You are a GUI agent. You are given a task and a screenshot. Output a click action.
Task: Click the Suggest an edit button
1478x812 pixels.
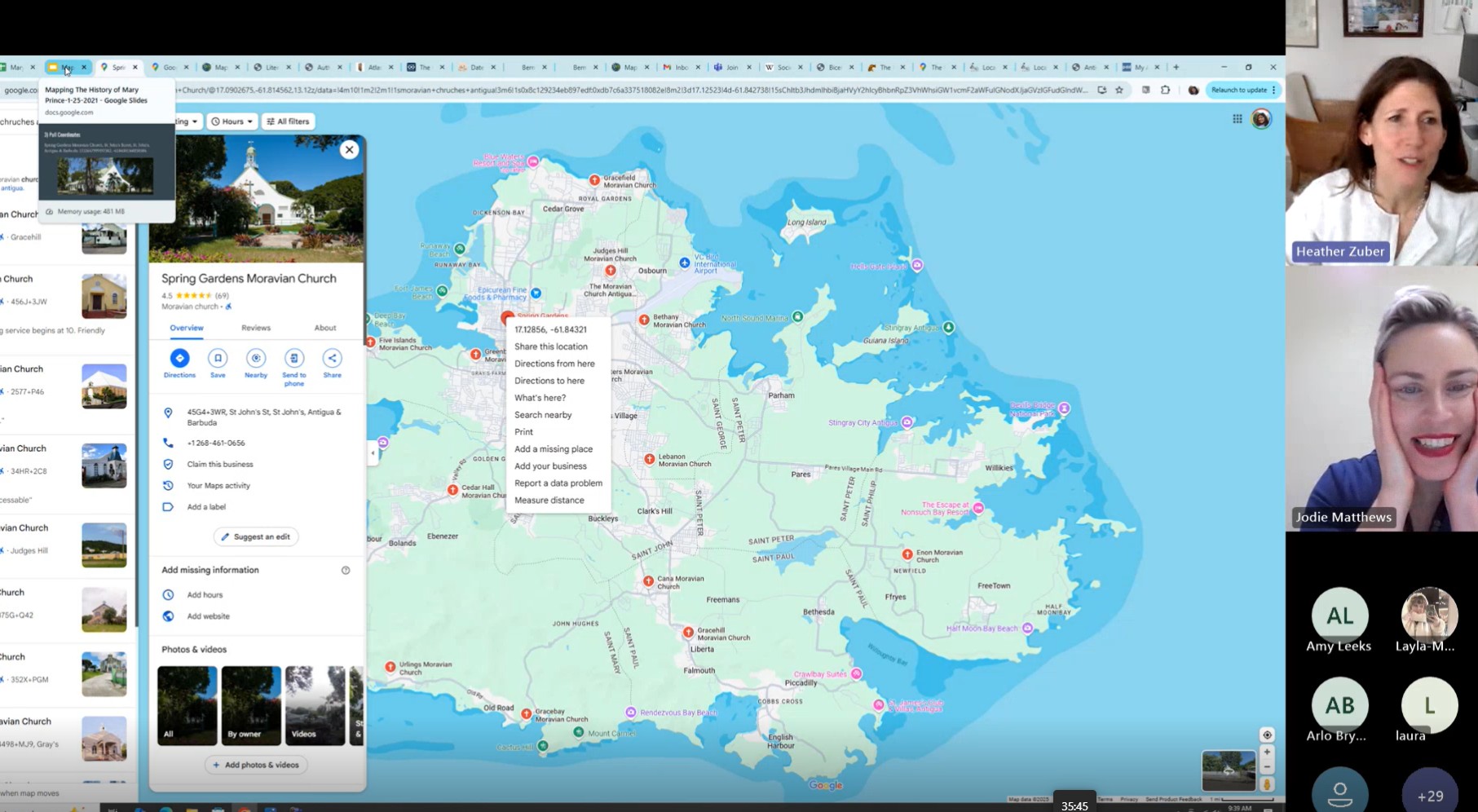pos(256,537)
